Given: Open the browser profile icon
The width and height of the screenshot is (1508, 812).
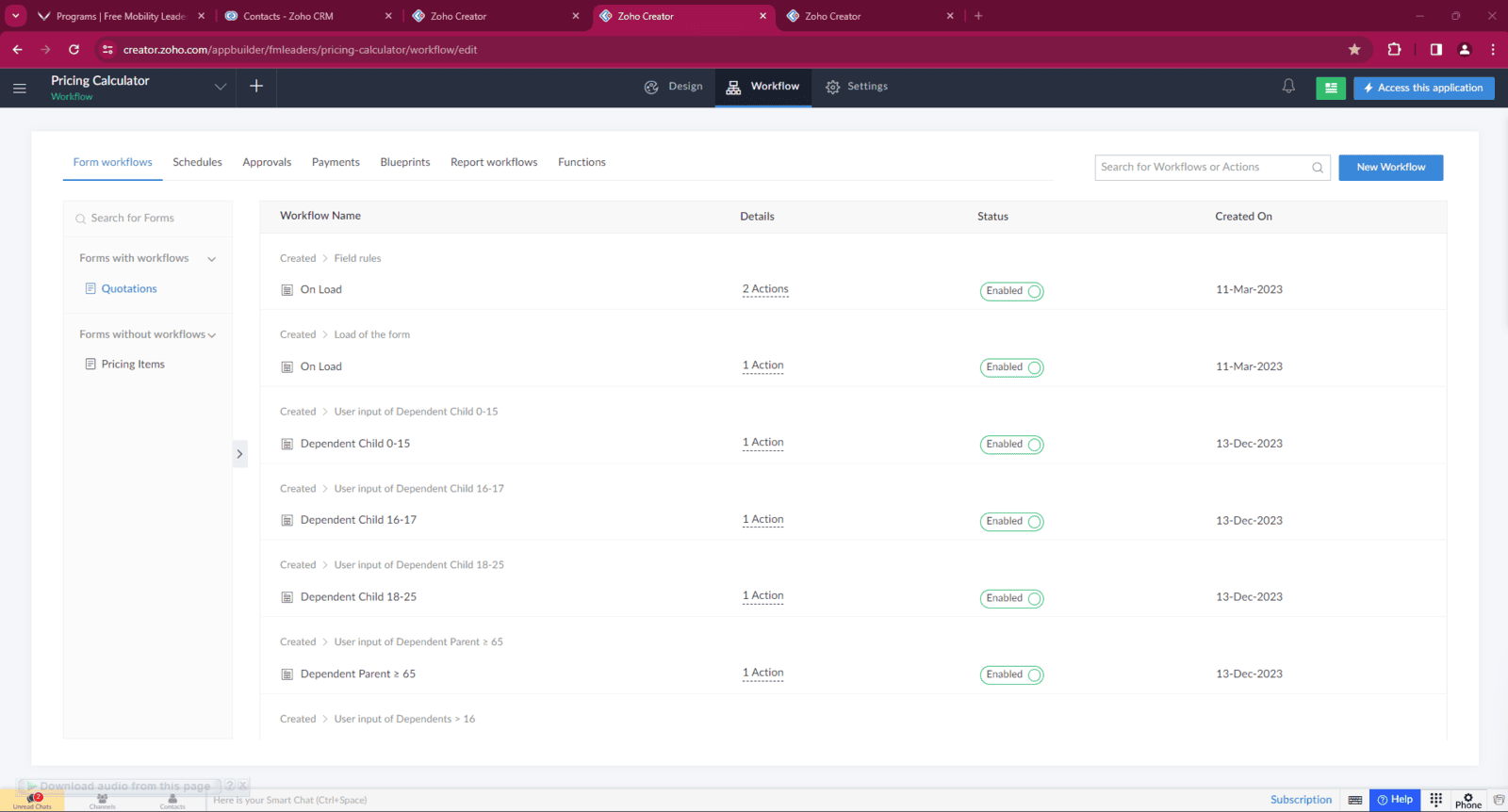Looking at the screenshot, I should [1465, 50].
